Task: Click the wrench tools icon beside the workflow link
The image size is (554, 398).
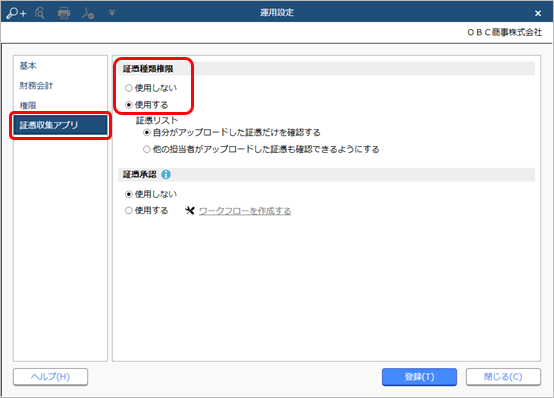Action: 190,211
